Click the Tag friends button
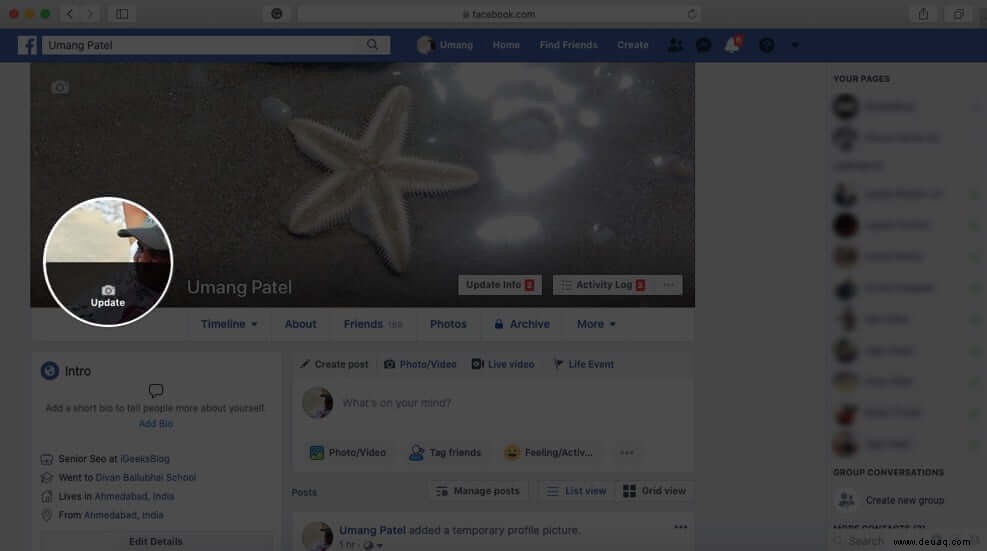This screenshot has width=987, height=551. (445, 452)
